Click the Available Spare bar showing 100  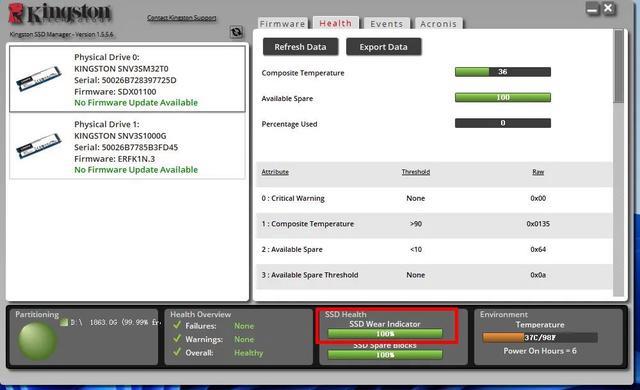(x=503, y=98)
